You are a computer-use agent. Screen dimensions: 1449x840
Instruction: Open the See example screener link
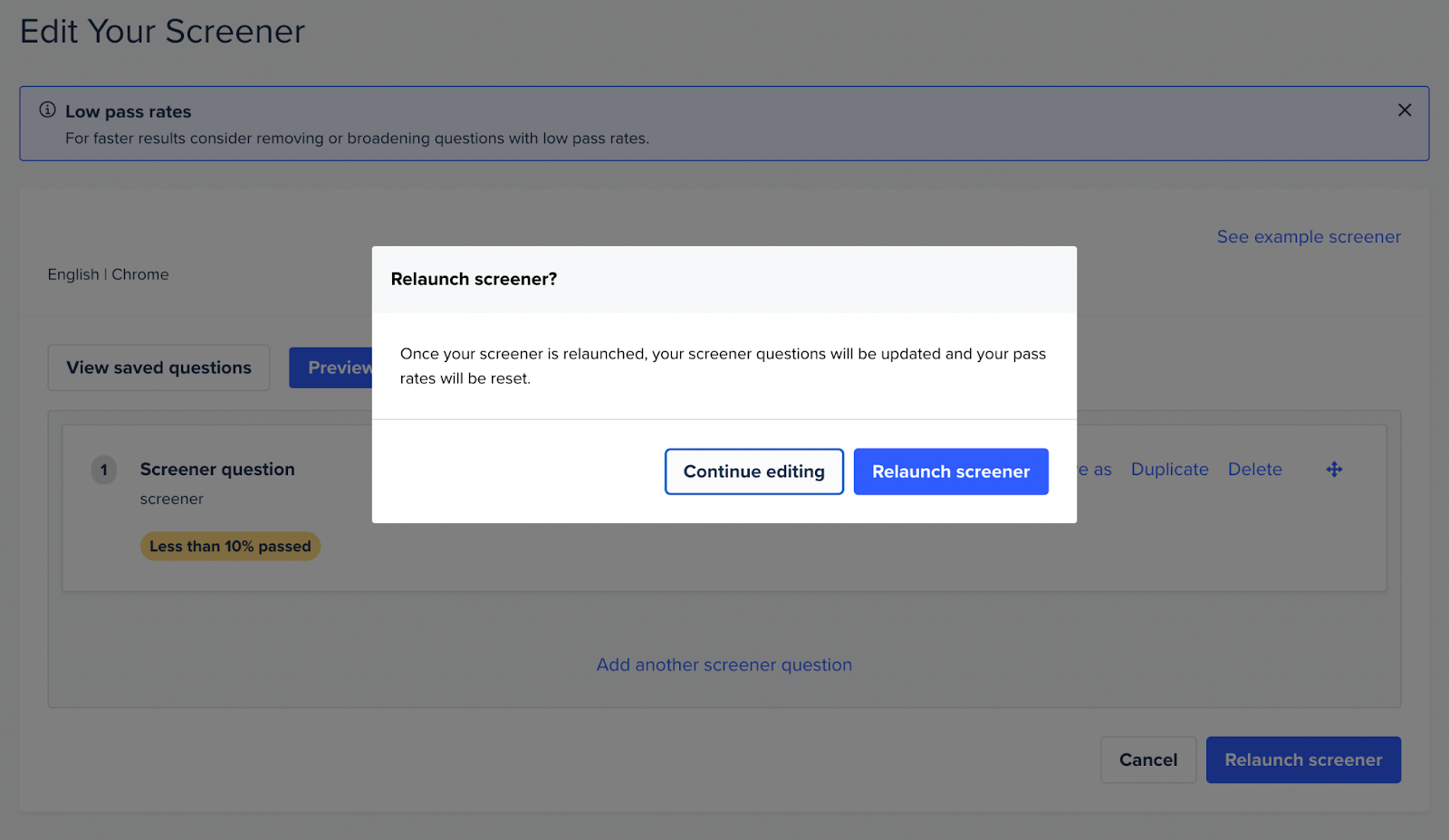coord(1308,236)
